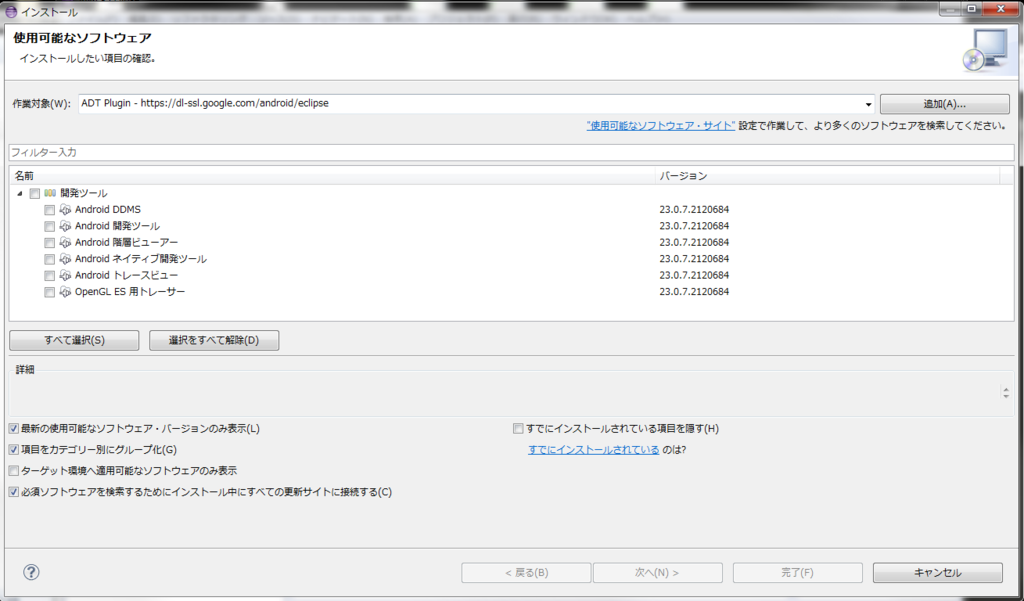Click the Android DDMS plugin icon
Screen dimensions: 1024x601
click(x=64, y=209)
